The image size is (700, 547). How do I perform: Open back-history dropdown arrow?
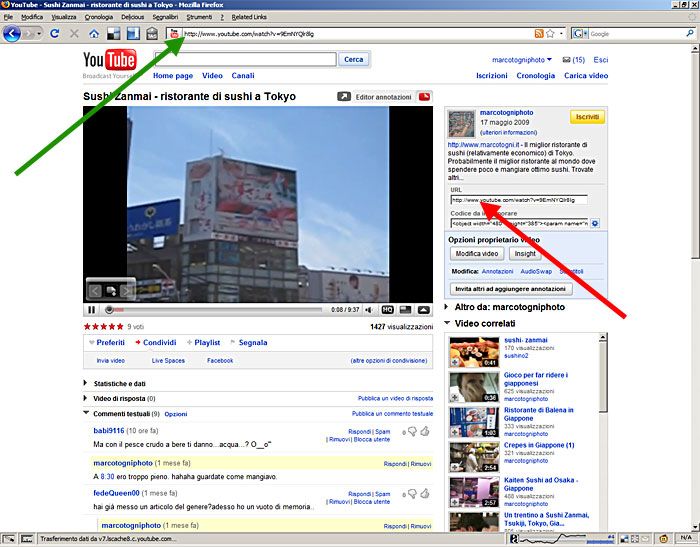[x=39, y=34]
